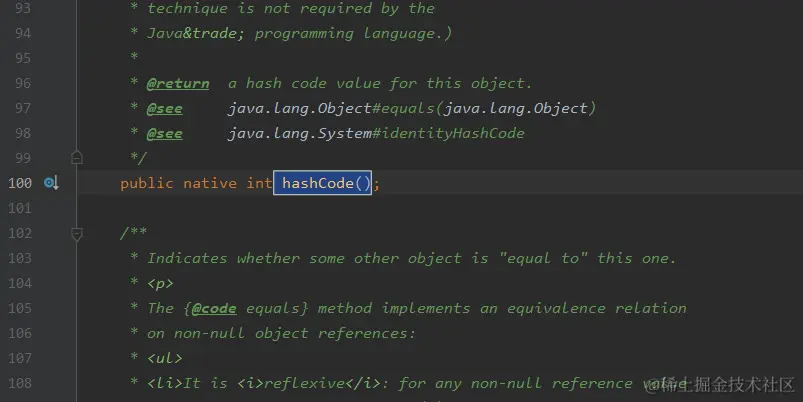Click 'equals} method implements an equivalence relation'
Image resolution: width=803 pixels, height=402 pixels.
click(466, 308)
